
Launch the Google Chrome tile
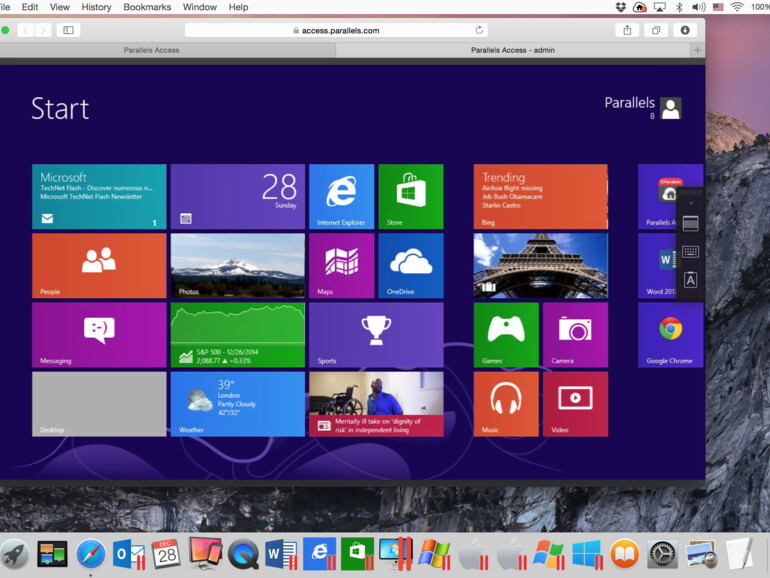(x=670, y=335)
